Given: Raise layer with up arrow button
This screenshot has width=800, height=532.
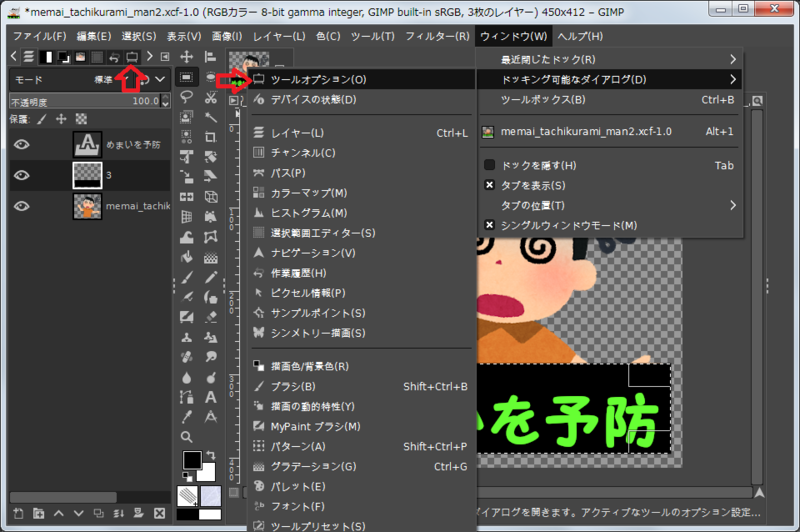Looking at the screenshot, I should click(x=59, y=513).
